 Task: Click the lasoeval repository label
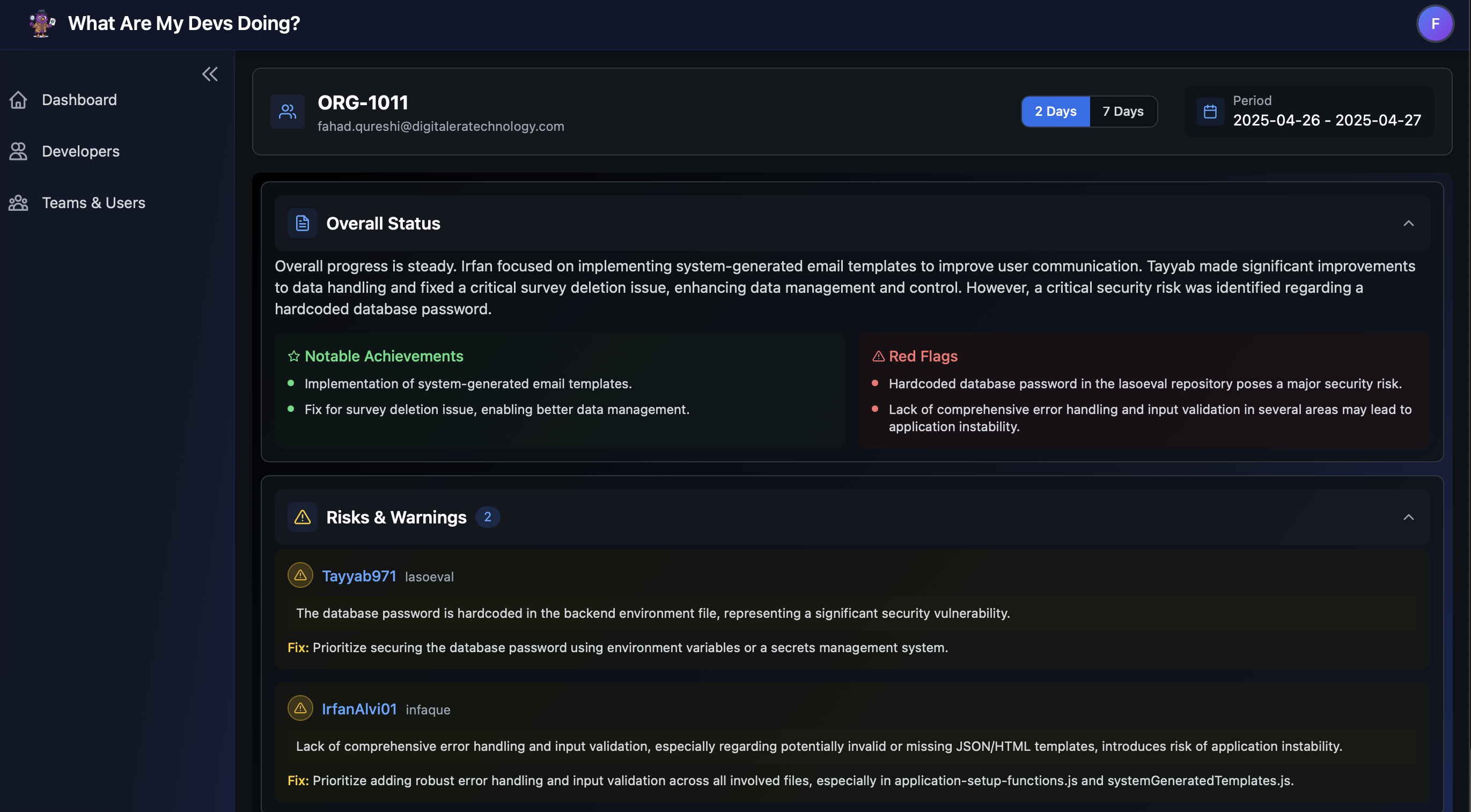pyautogui.click(x=429, y=577)
